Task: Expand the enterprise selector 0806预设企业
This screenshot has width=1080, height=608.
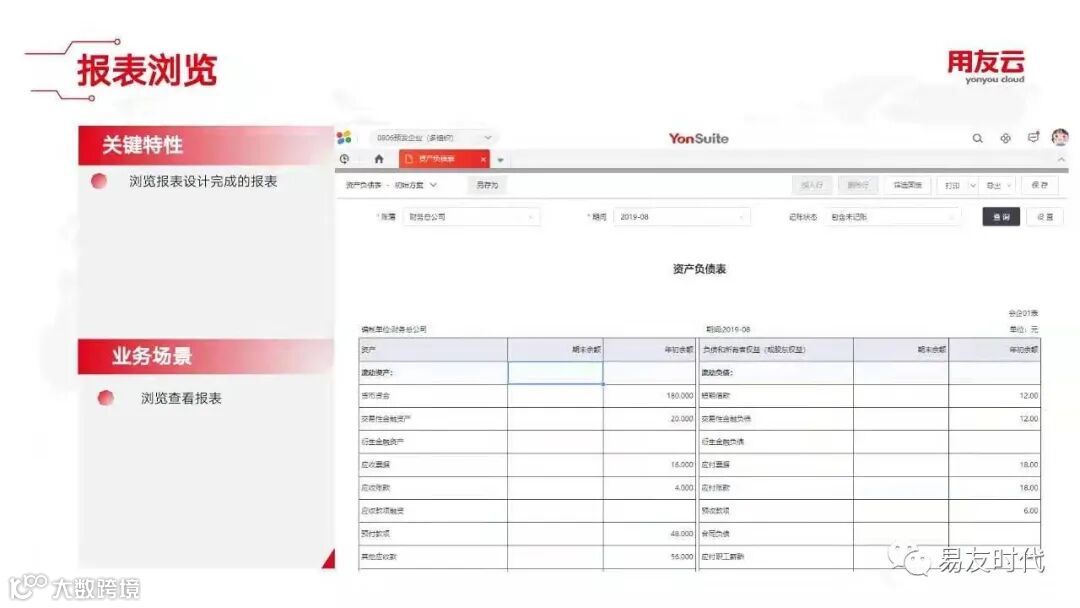Action: click(434, 138)
